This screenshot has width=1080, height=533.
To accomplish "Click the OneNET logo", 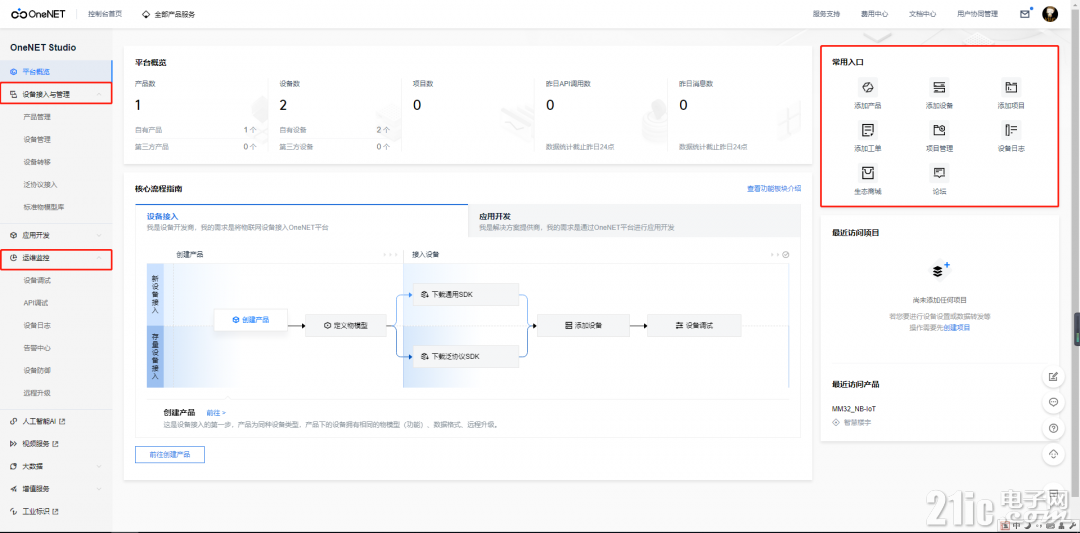I will pyautogui.click(x=38, y=14).
